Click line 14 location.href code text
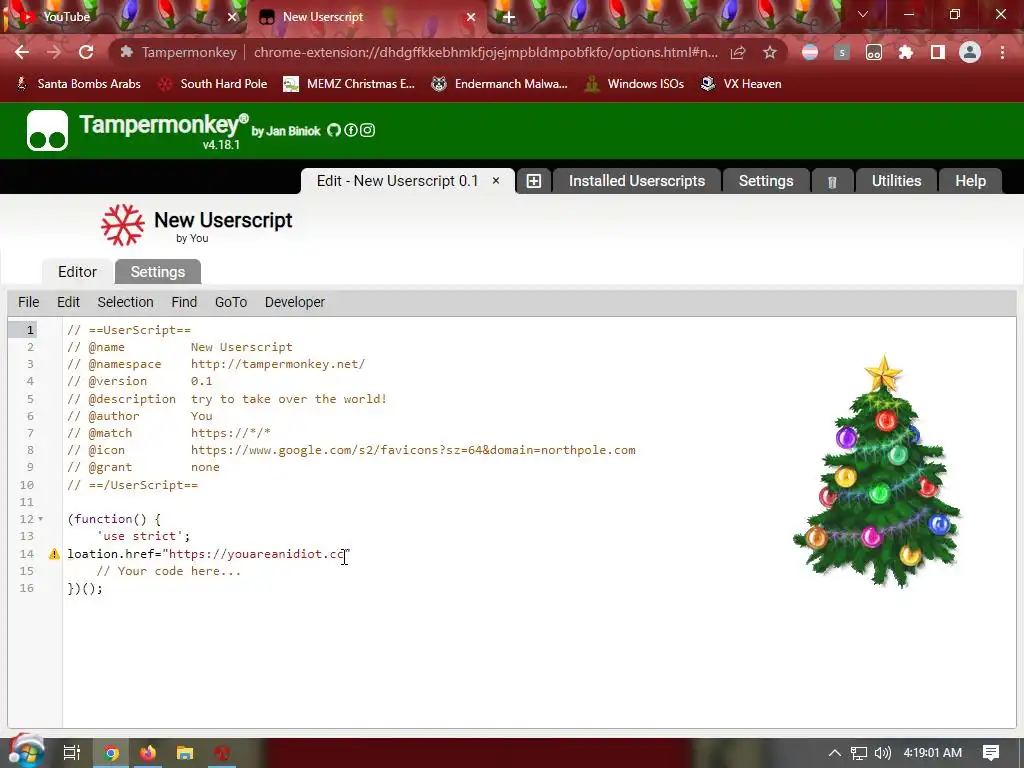 [208, 554]
